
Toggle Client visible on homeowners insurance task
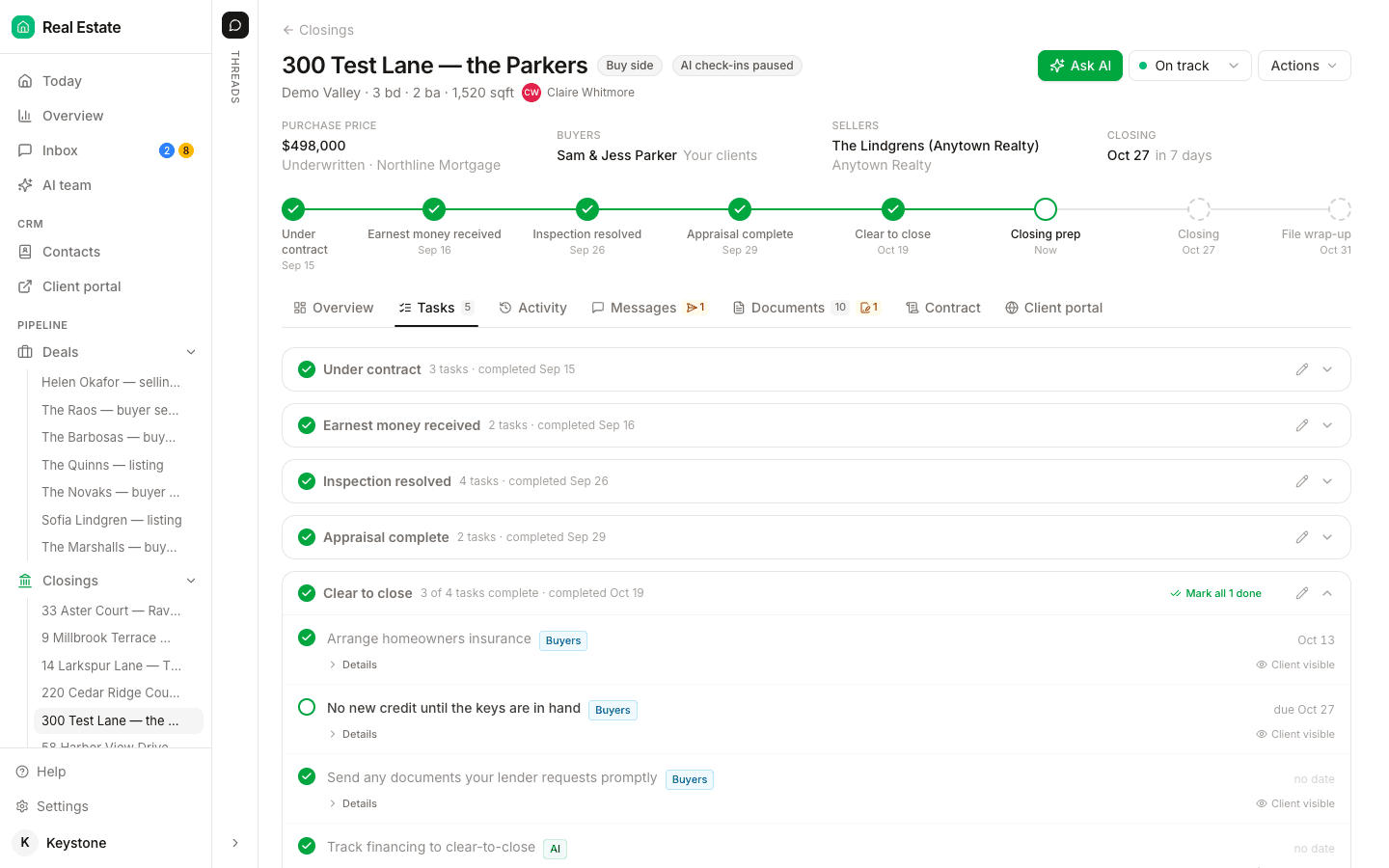coord(1295,665)
